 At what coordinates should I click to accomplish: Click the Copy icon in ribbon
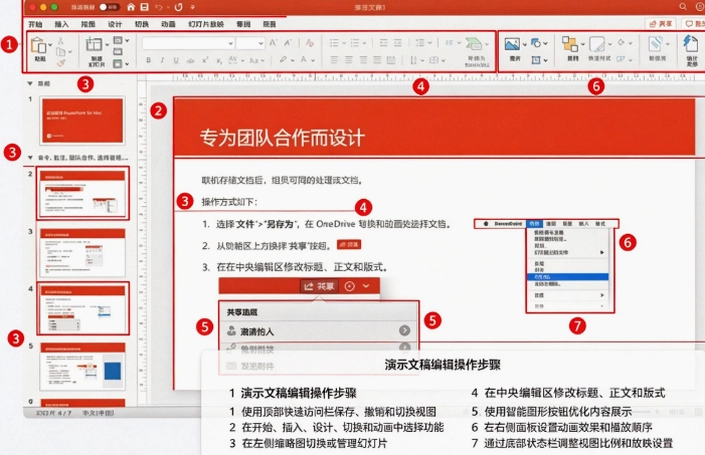[x=61, y=52]
